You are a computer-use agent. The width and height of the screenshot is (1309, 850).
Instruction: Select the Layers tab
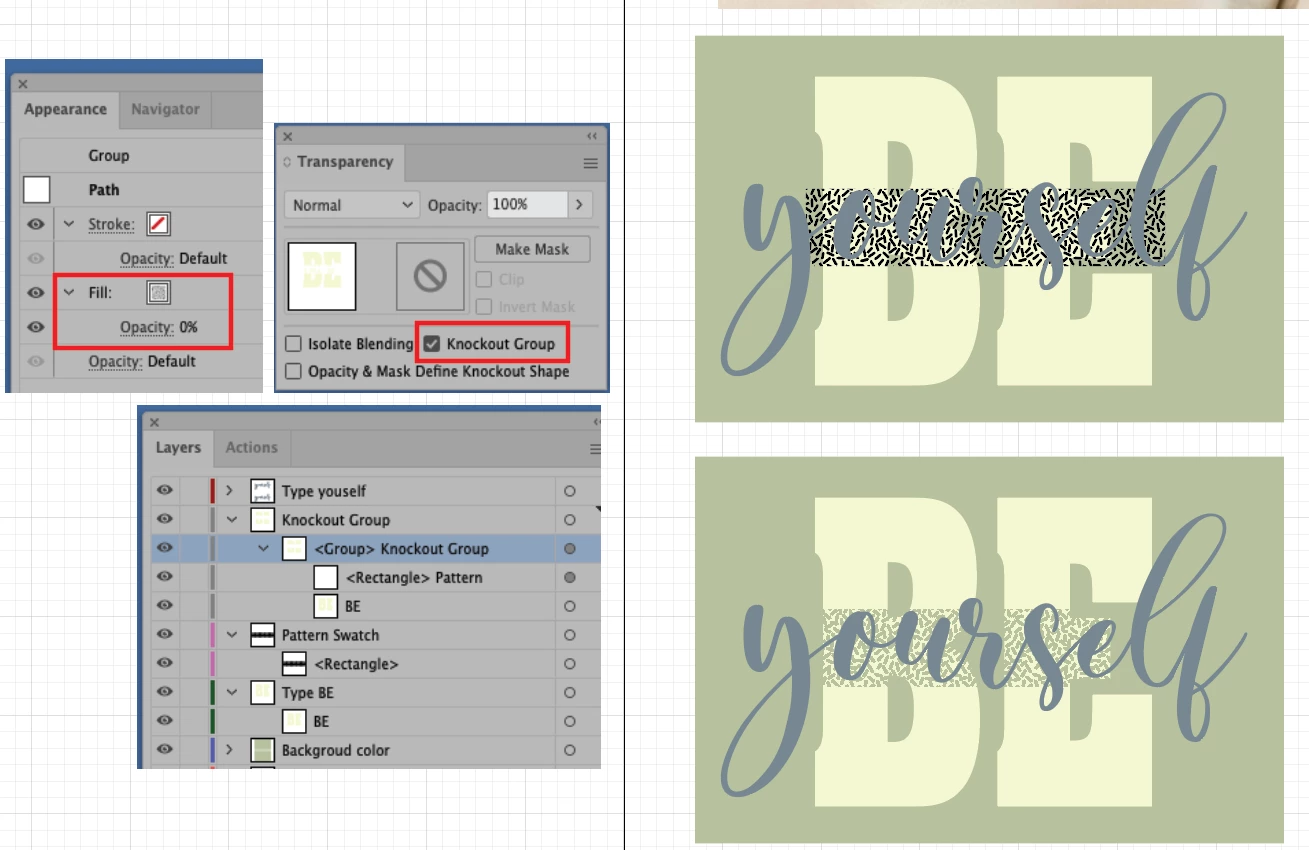(177, 448)
